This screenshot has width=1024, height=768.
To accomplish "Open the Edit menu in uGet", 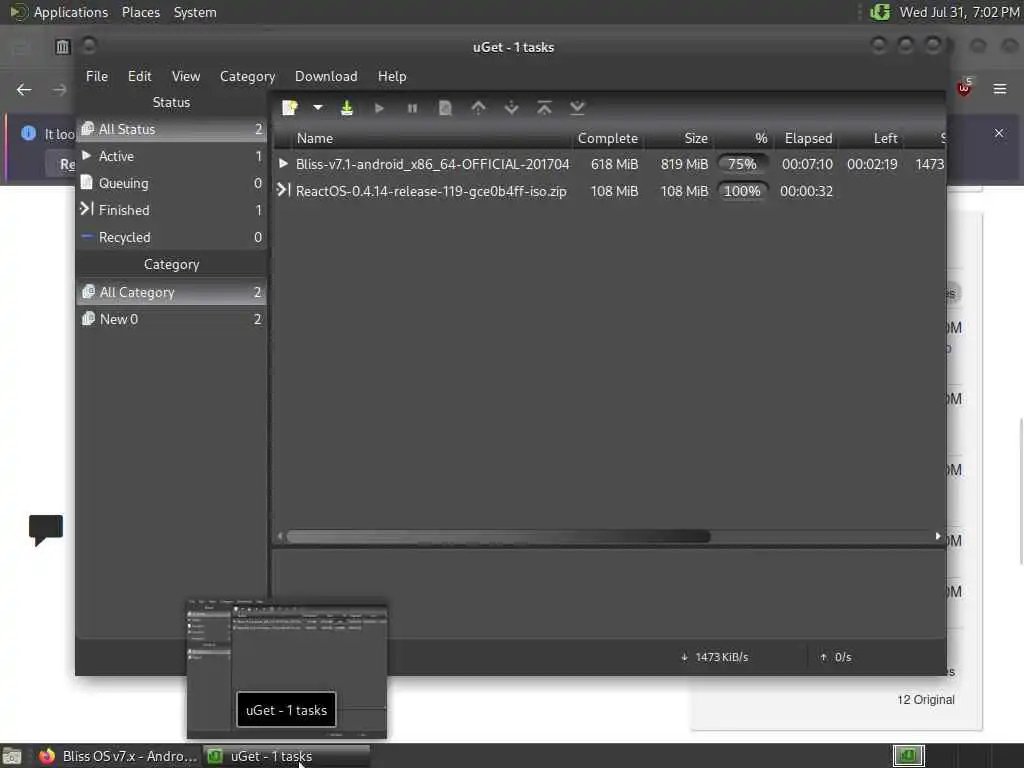I will pyautogui.click(x=139, y=76).
